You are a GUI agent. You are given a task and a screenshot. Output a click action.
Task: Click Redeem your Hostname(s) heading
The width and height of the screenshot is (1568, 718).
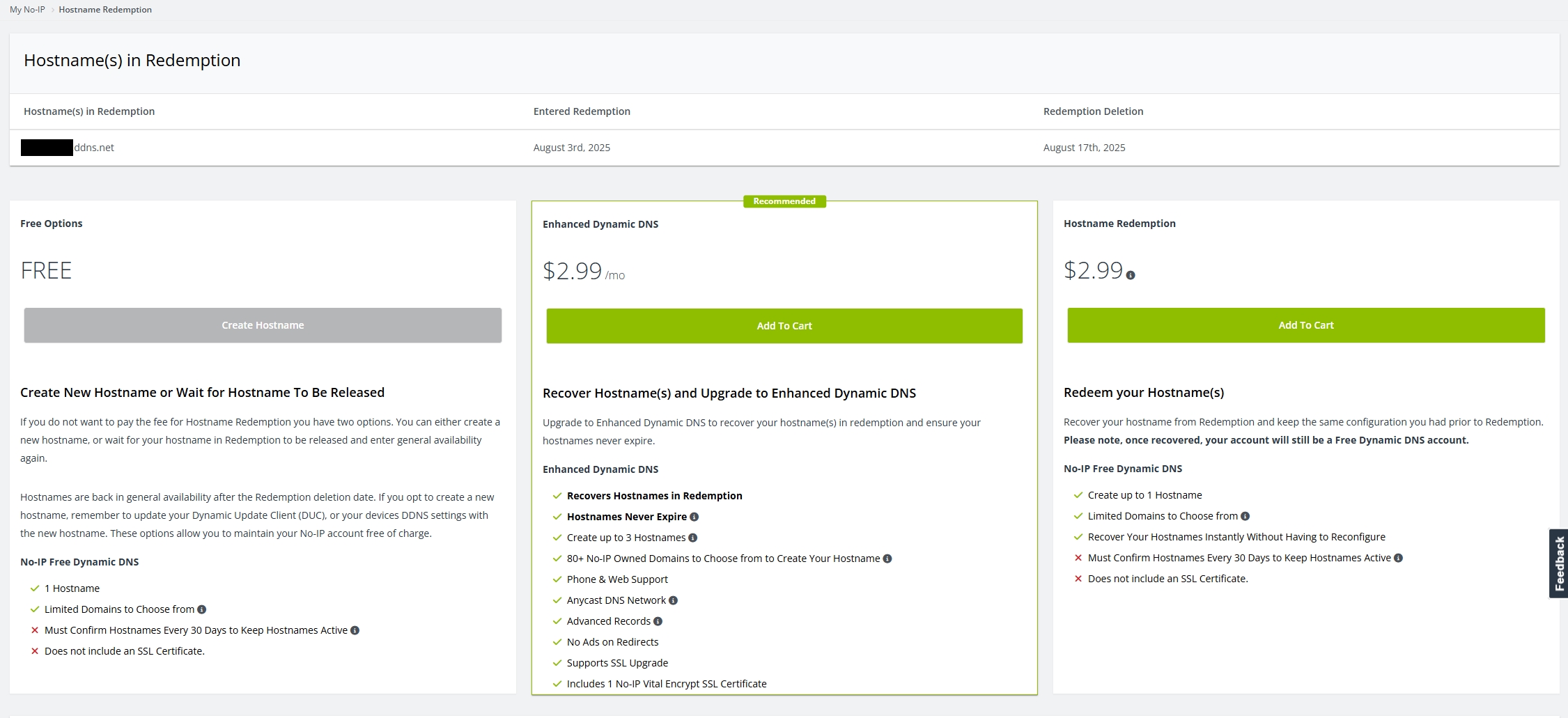(1144, 393)
